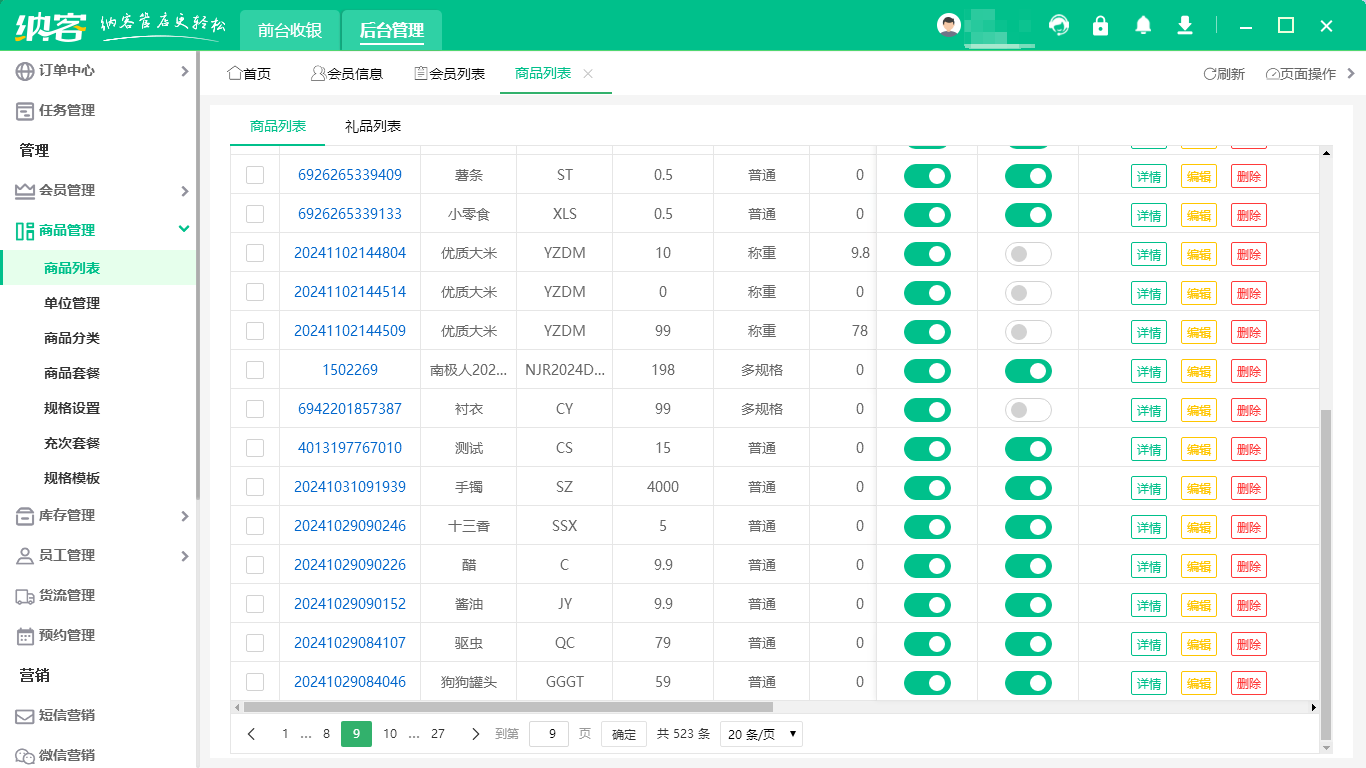
Task: Turn off first toggle in 薯条 row
Action: tap(927, 176)
